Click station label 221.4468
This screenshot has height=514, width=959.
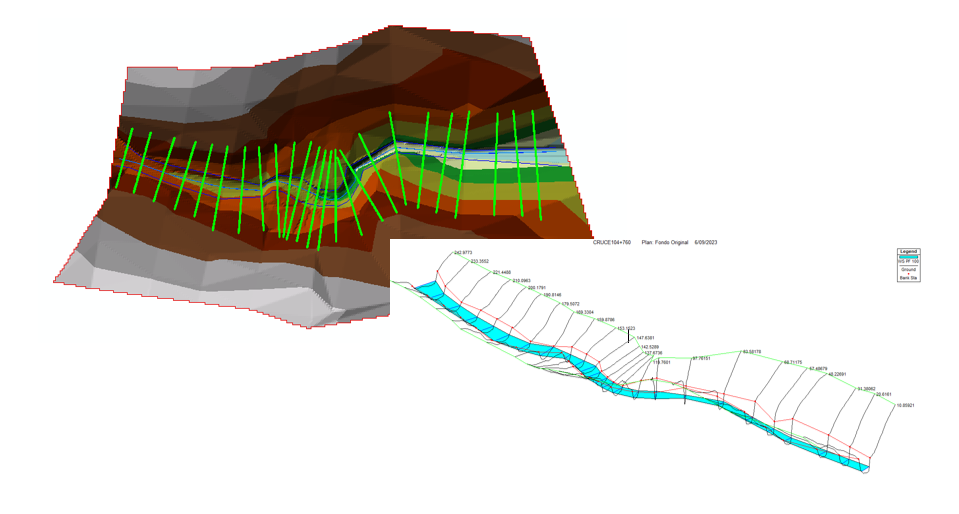(502, 272)
